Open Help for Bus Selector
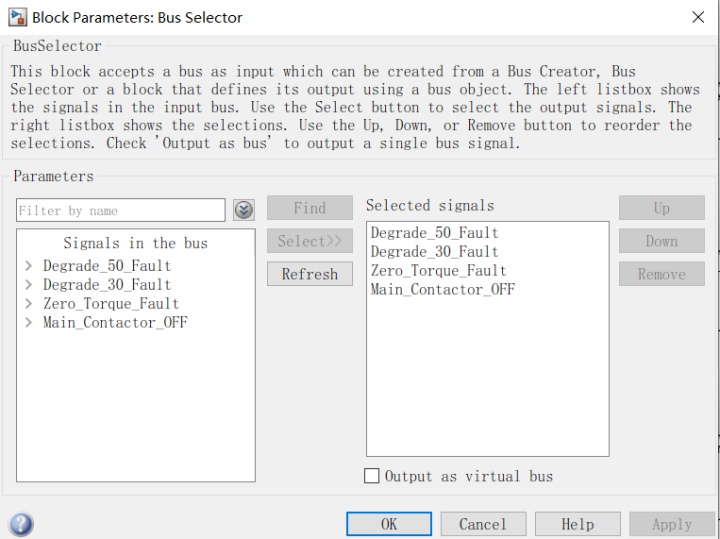The image size is (720, 539). click(x=577, y=524)
